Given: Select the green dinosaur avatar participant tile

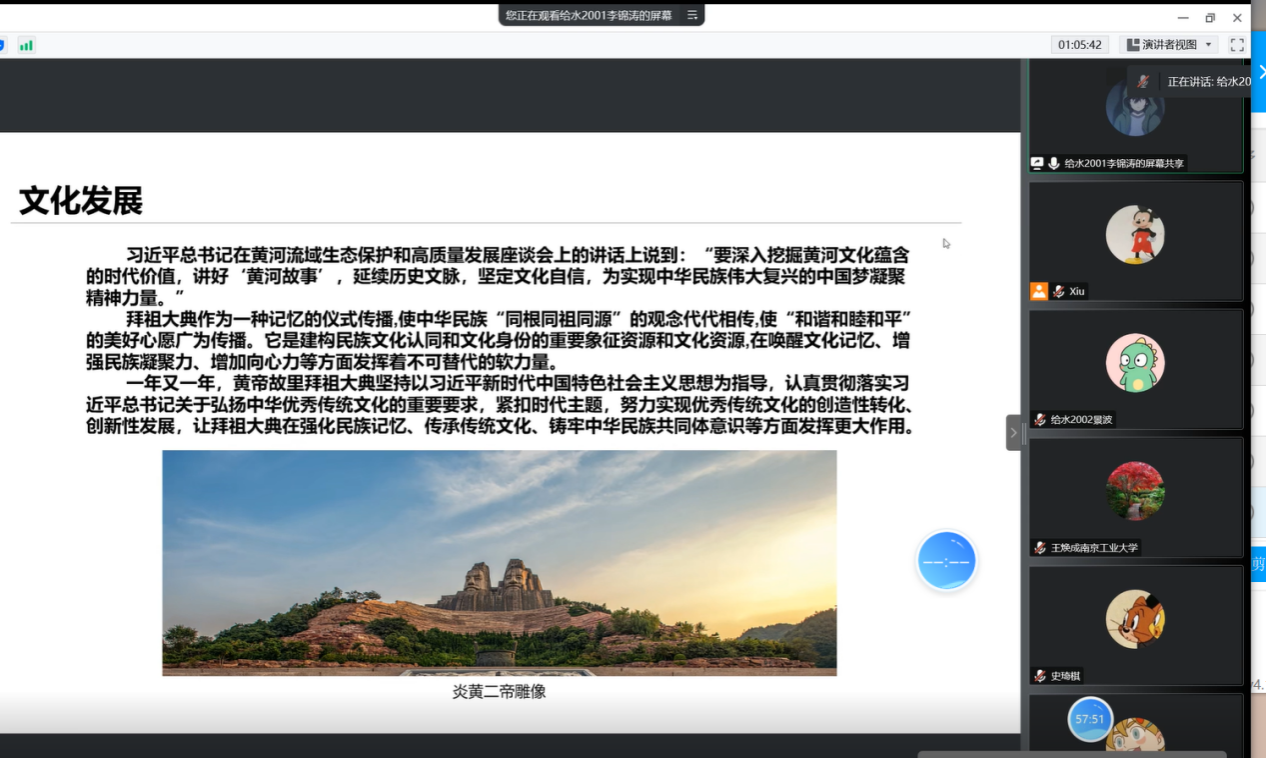Looking at the screenshot, I should tap(1135, 363).
